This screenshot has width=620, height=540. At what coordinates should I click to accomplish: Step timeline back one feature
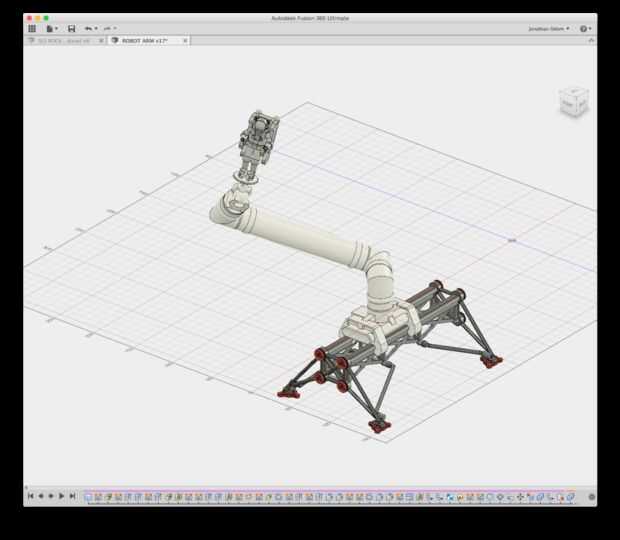click(41, 496)
